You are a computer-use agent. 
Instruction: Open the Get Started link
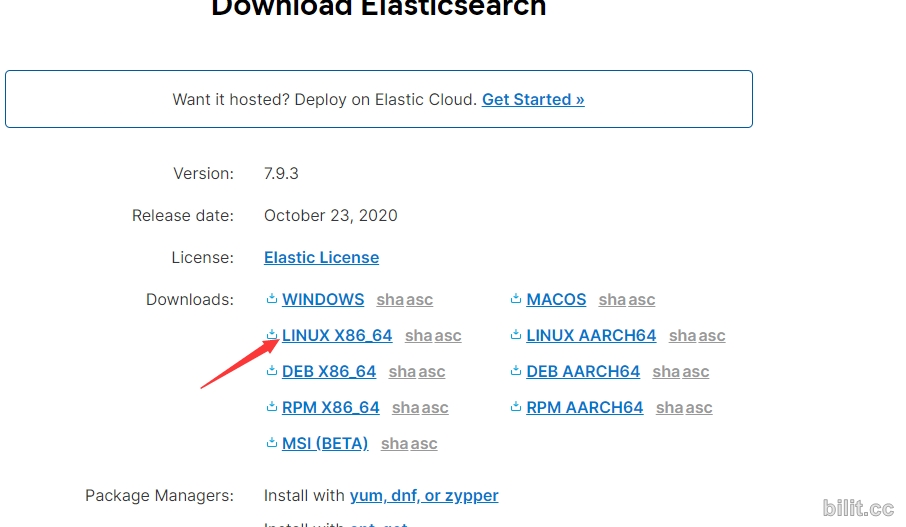pos(533,99)
